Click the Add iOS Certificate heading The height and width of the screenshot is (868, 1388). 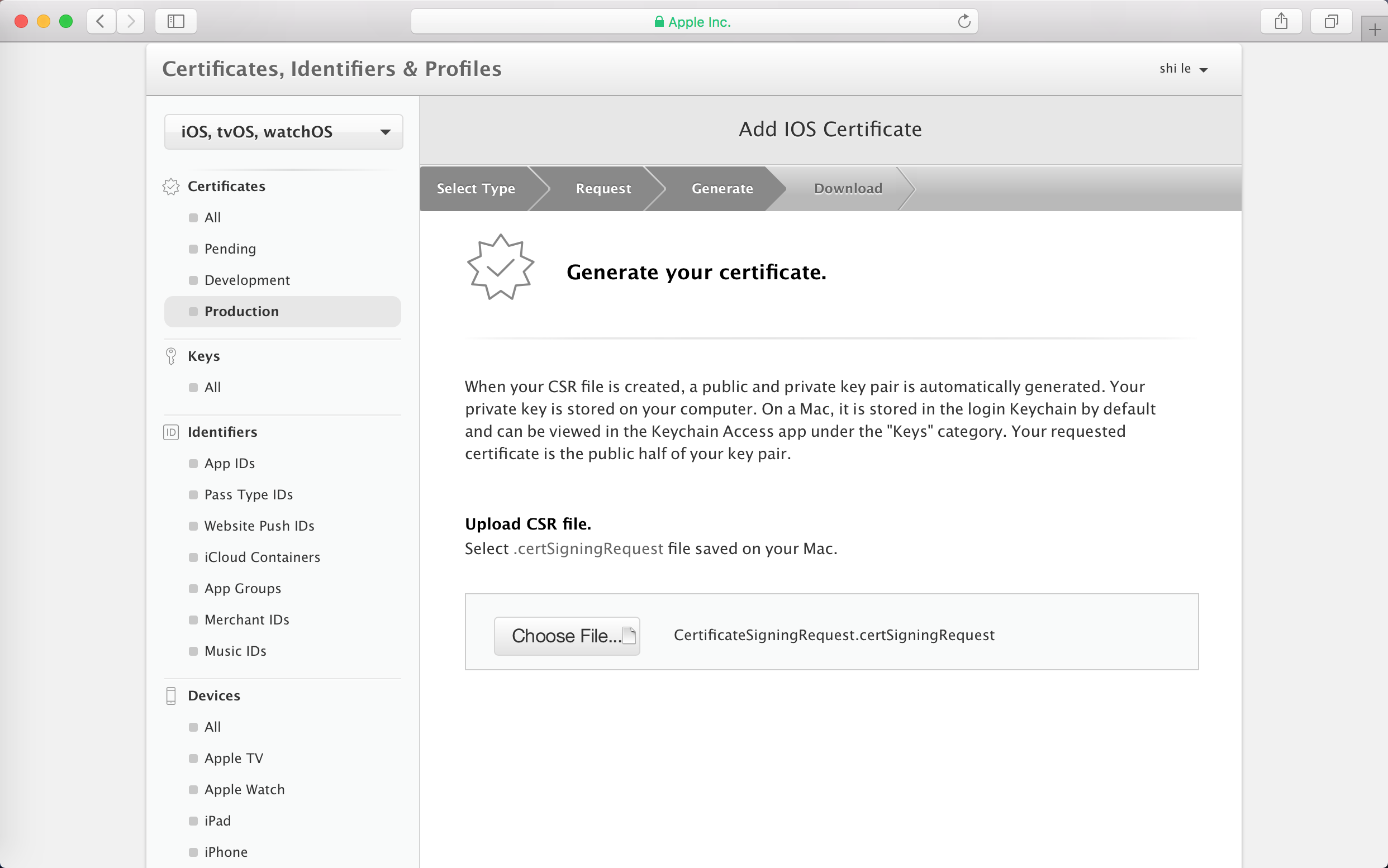[830, 129]
